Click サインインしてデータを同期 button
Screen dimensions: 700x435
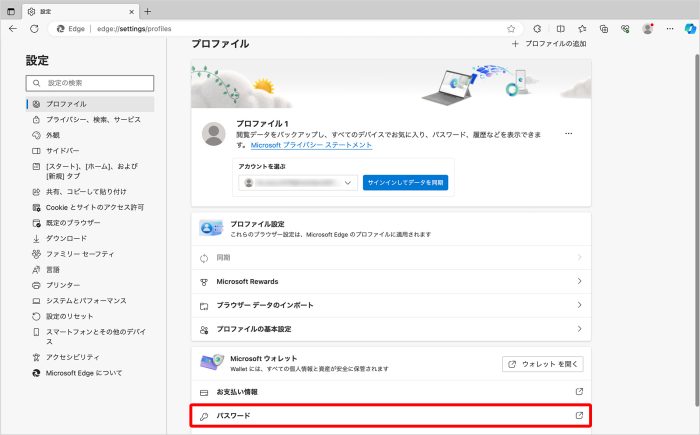tap(405, 183)
